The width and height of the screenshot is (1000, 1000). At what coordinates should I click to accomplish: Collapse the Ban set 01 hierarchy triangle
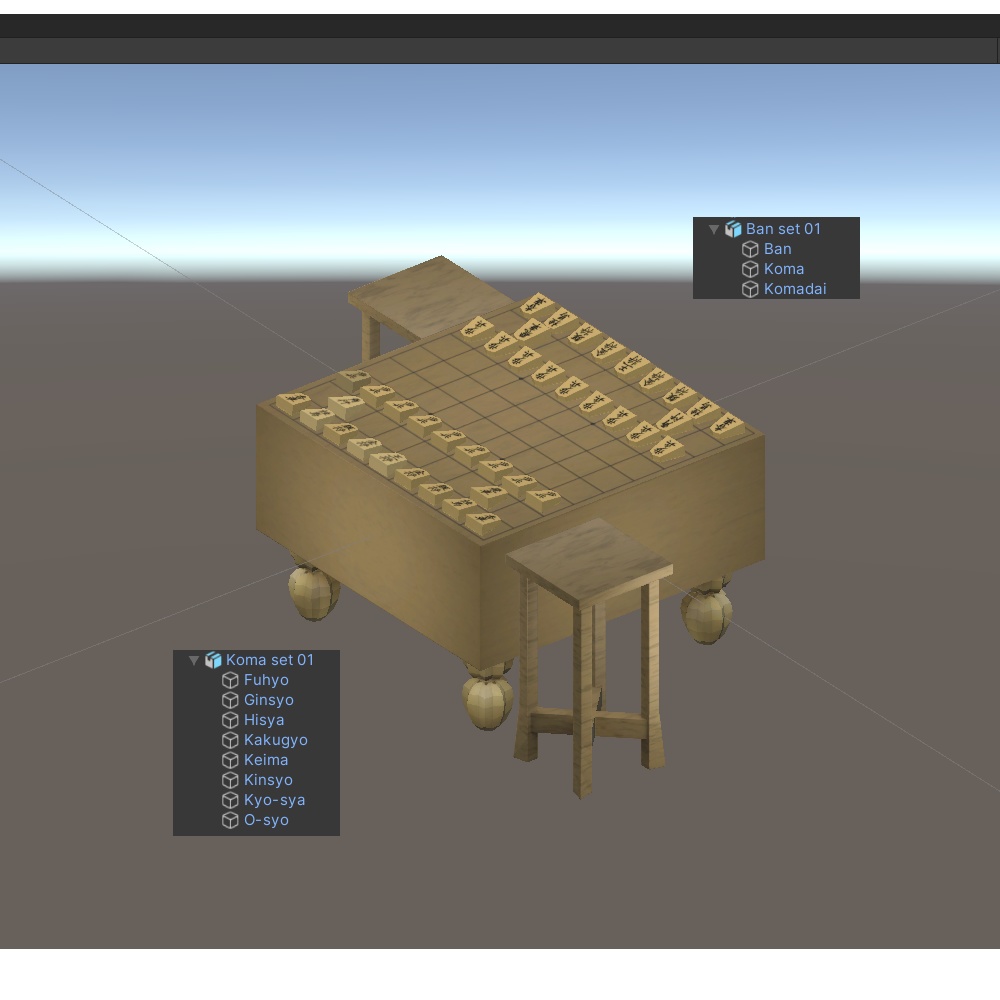click(x=713, y=228)
